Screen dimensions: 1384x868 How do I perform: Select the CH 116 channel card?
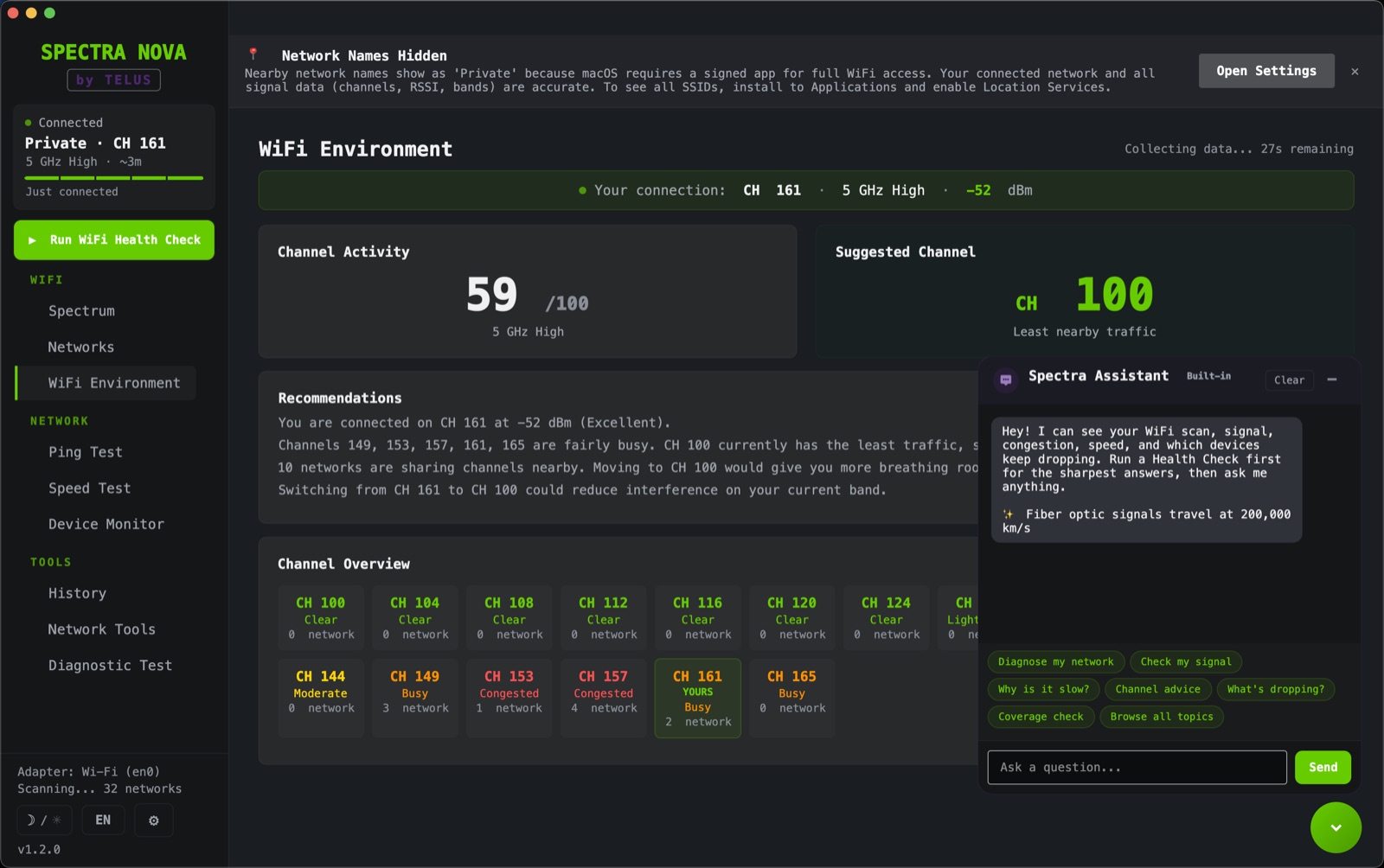(698, 618)
